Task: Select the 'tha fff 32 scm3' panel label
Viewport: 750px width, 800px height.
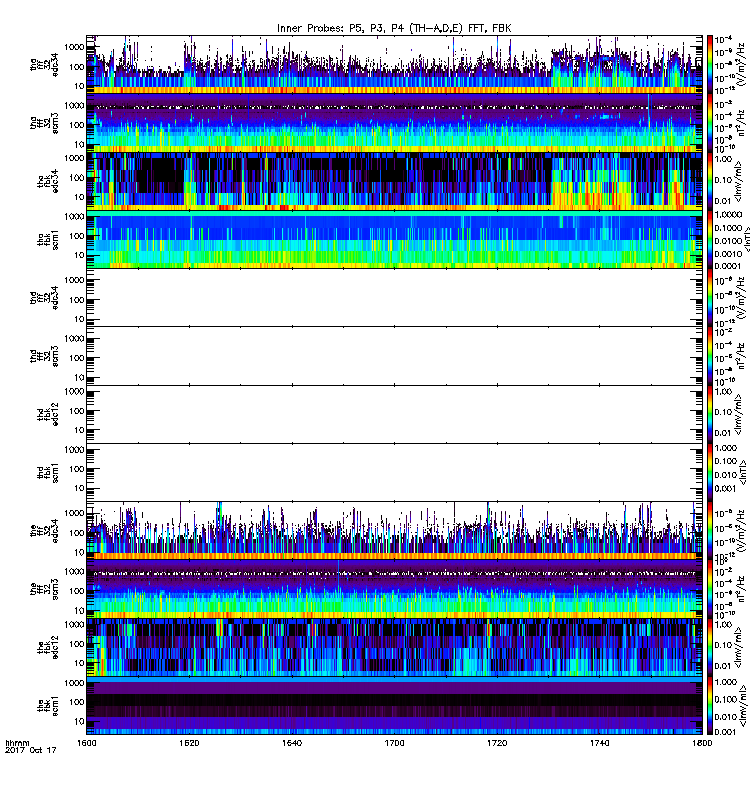Action: (x=44, y=123)
